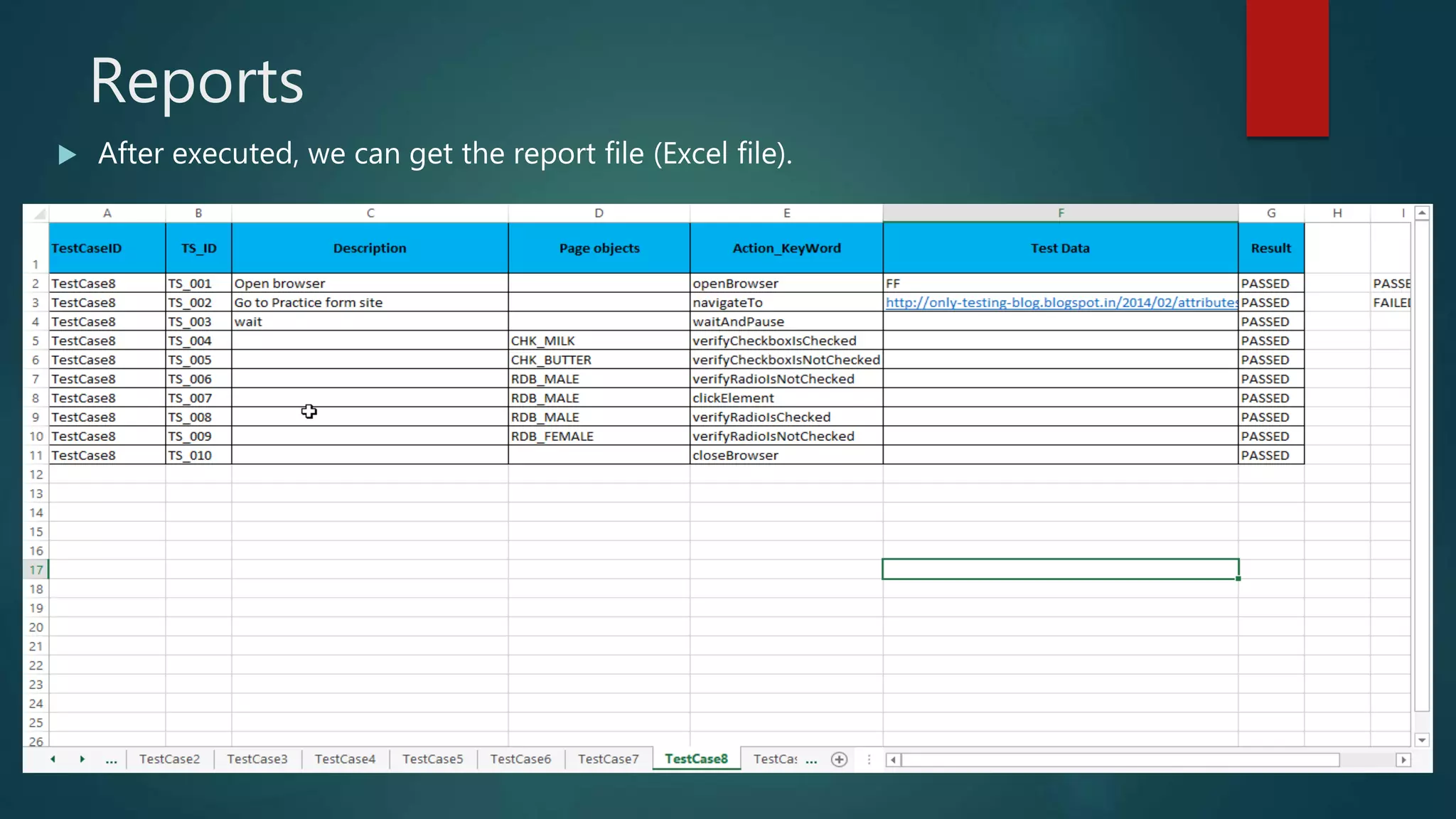Select column C header
The image size is (1456, 819).
[370, 213]
